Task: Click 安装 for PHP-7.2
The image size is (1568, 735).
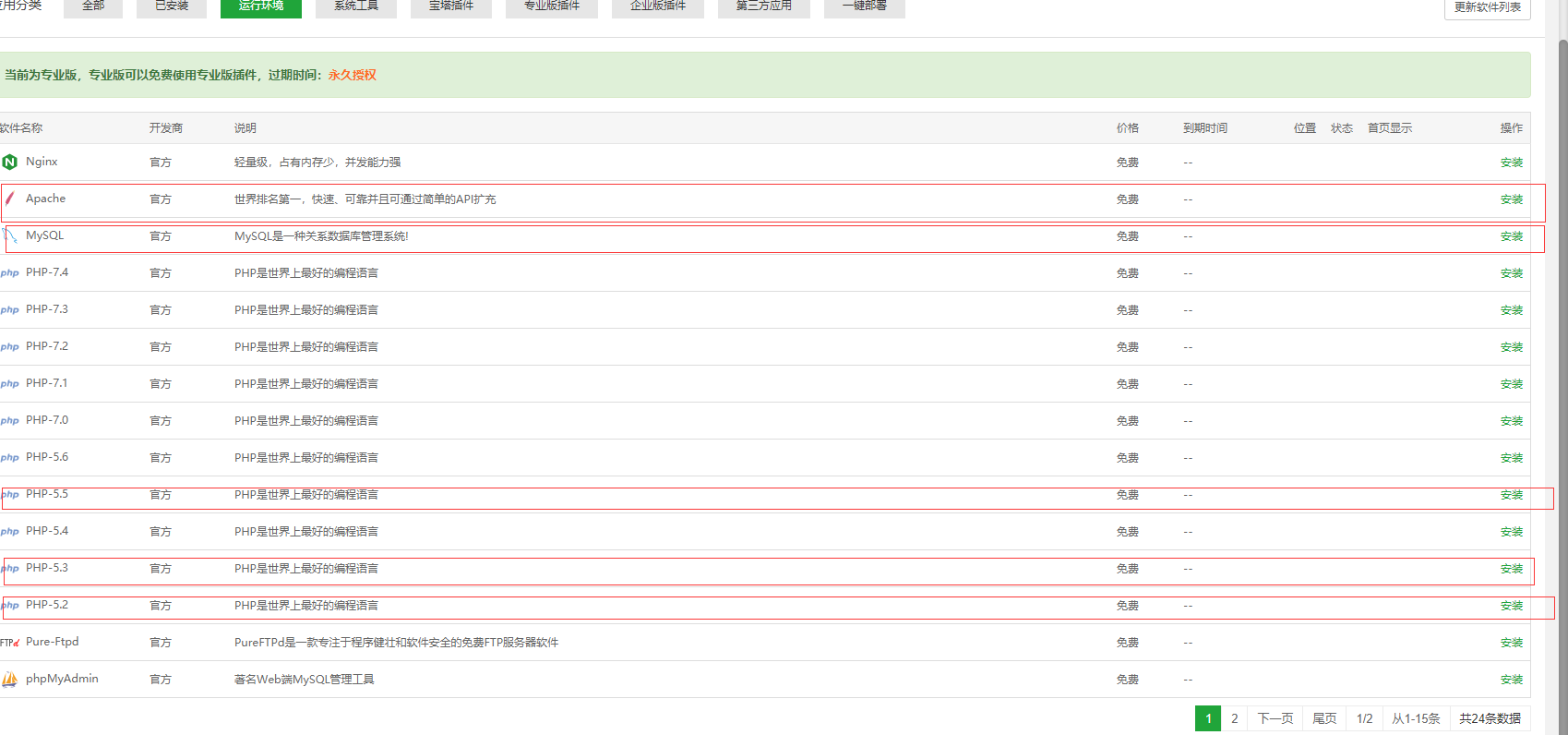Action: click(1512, 347)
